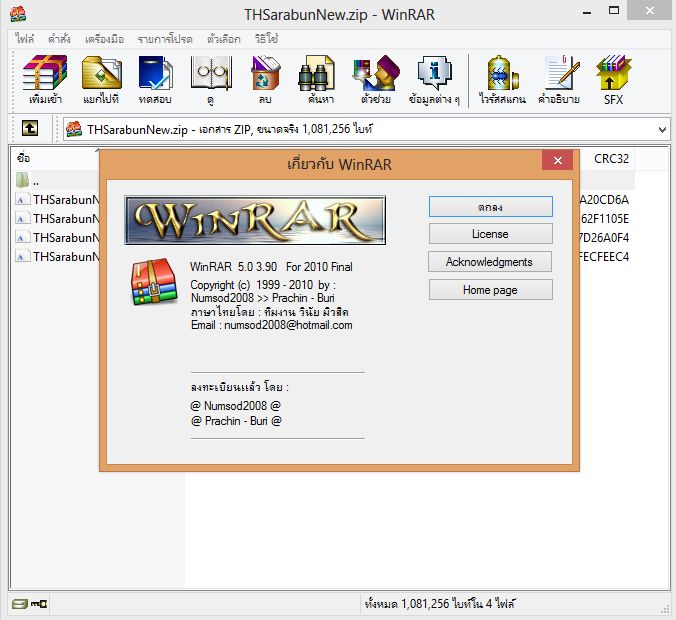This screenshot has width=676, height=620.
Task: Open the File (ไฟล์) menu
Action: coord(25,39)
